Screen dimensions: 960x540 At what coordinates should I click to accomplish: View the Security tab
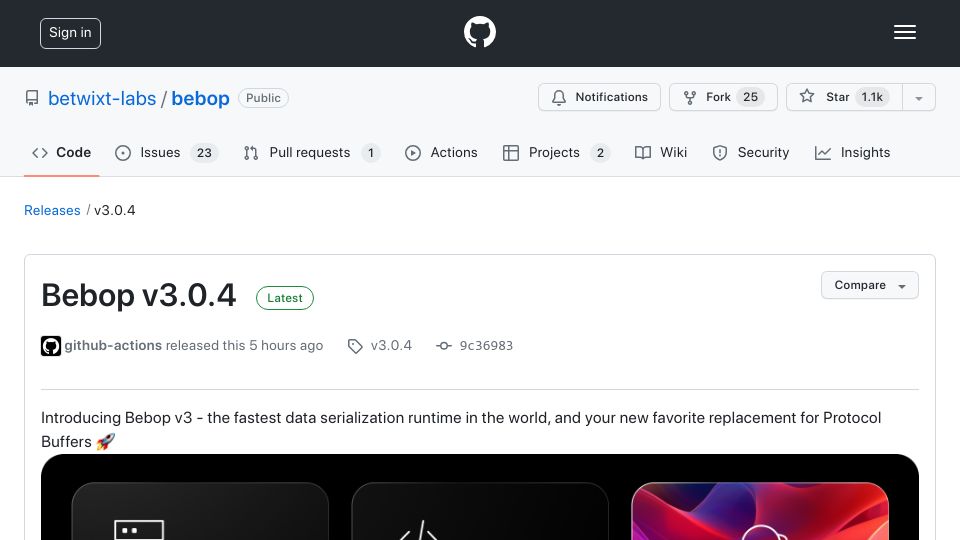click(751, 152)
